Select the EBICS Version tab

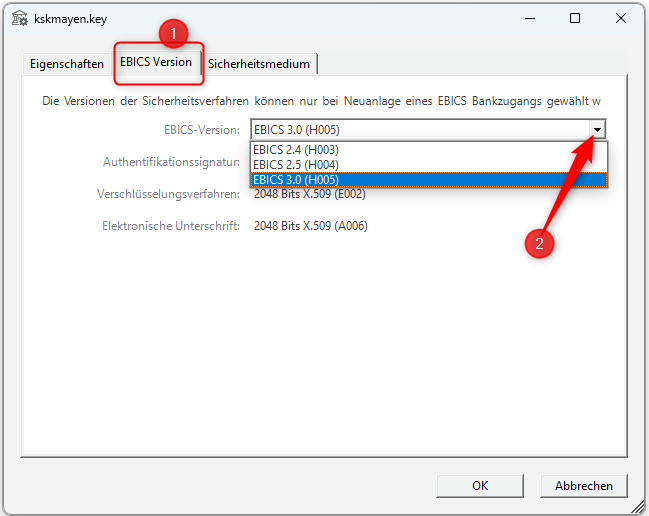156,62
